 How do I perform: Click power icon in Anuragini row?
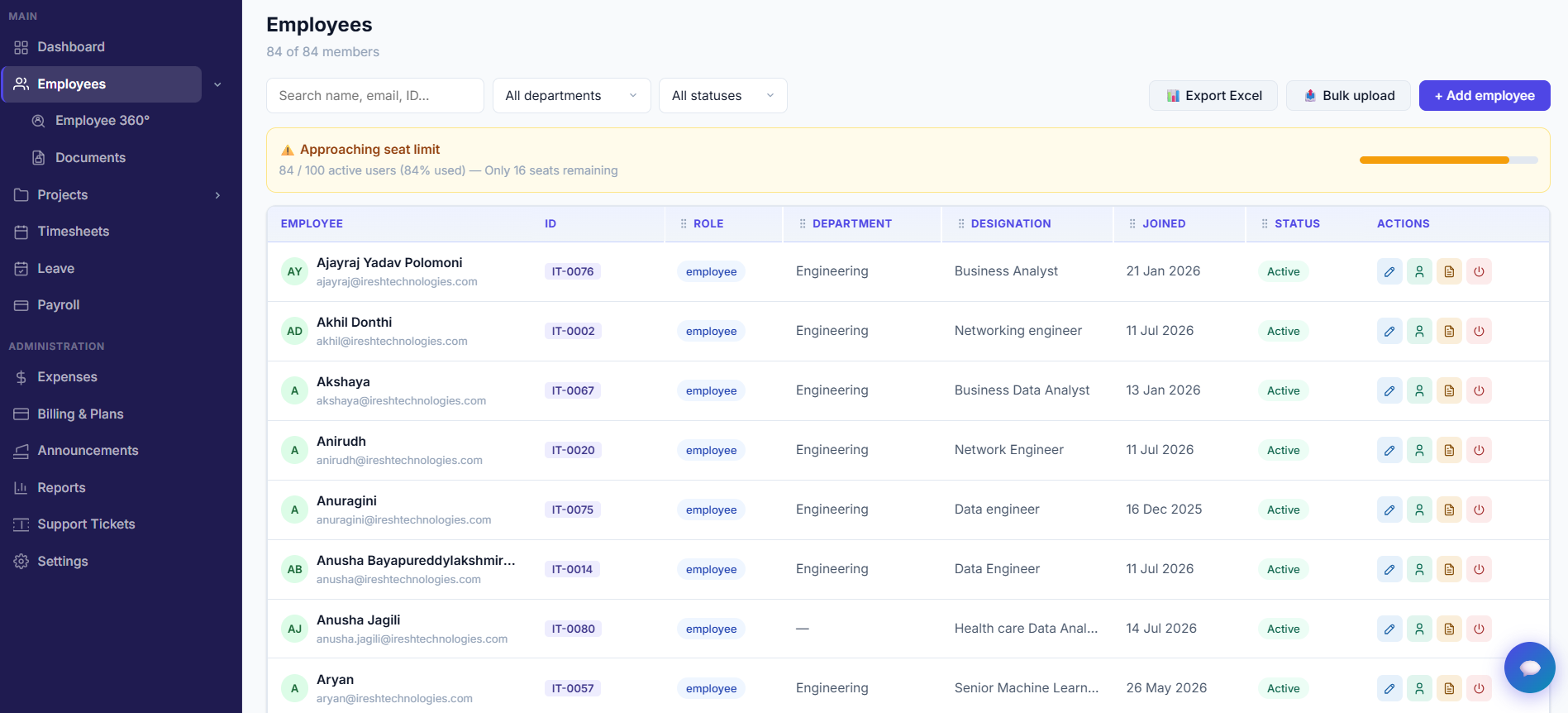coord(1479,510)
